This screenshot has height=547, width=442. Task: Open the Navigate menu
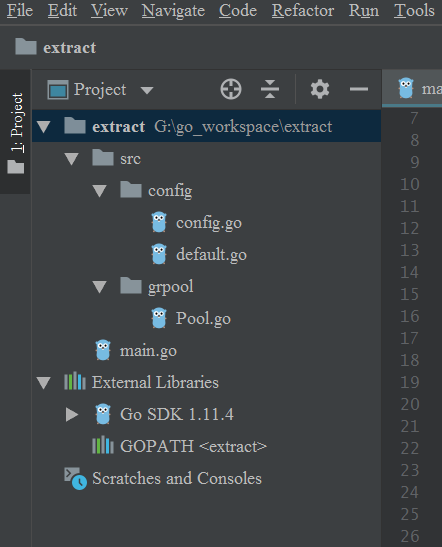coord(173,10)
